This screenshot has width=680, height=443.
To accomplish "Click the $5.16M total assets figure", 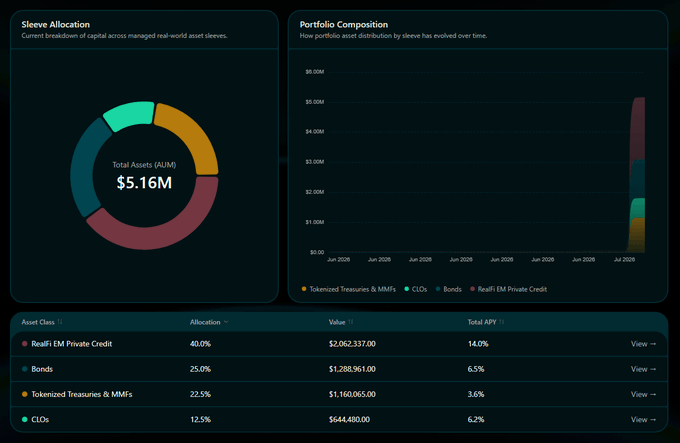I will point(144,182).
